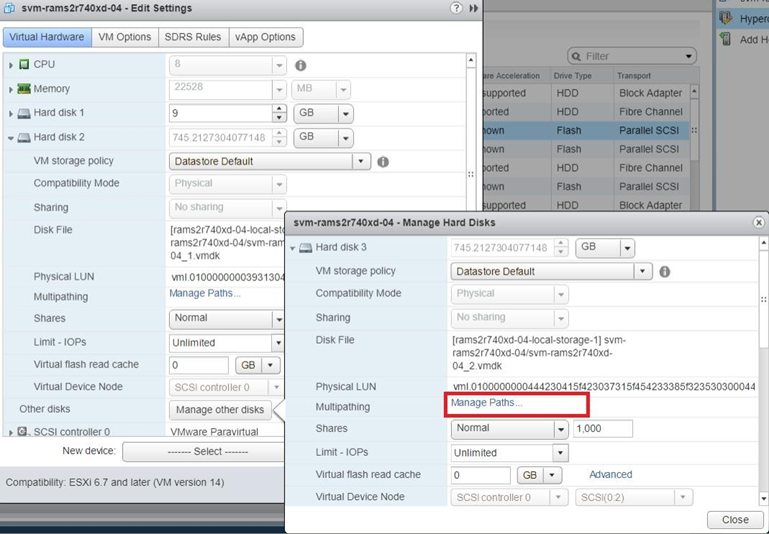Collapse the Hard disk 2 section

pos(11,138)
